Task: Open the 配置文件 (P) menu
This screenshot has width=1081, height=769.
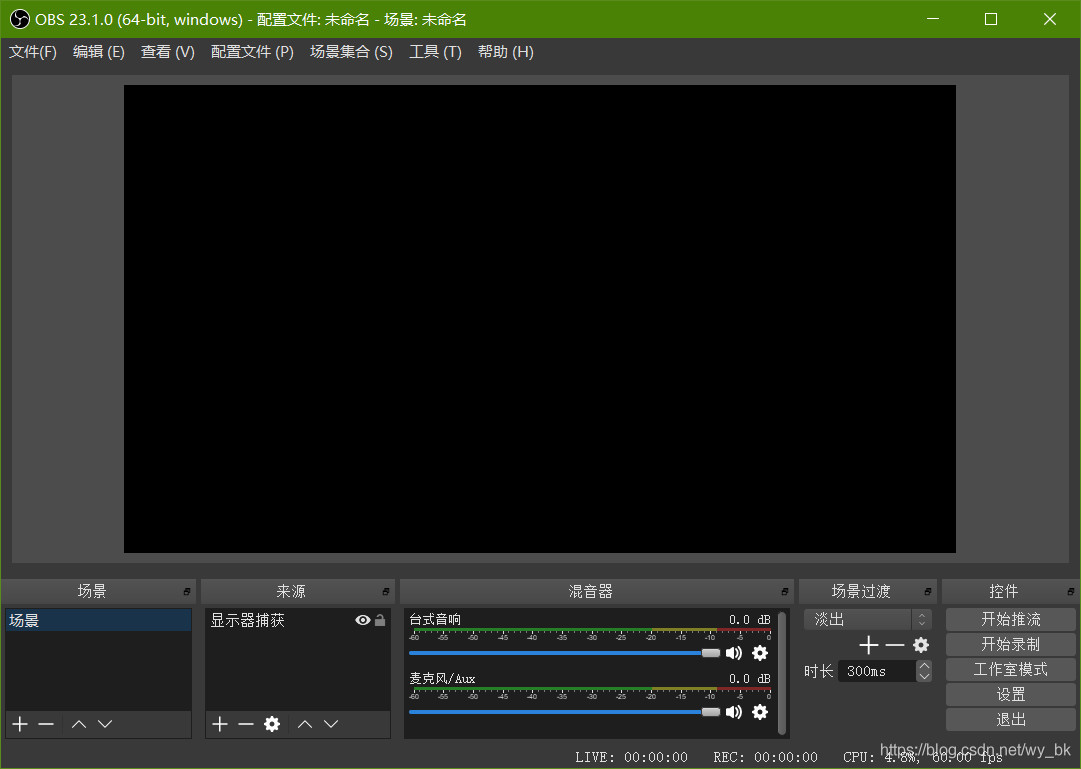Action: tap(252, 52)
